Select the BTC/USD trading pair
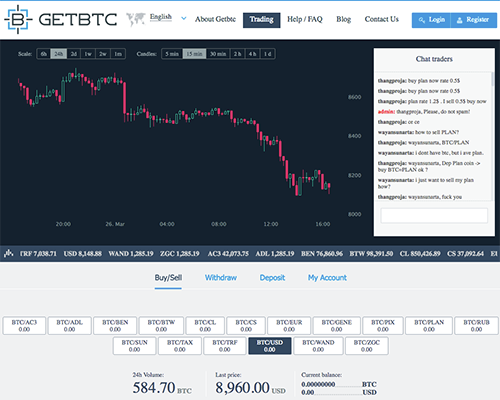 click(x=270, y=346)
